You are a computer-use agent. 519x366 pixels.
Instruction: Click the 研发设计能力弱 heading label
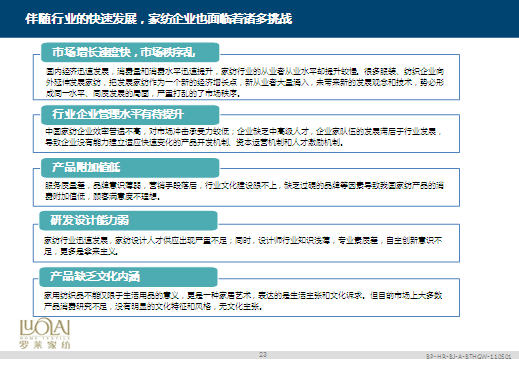tap(128, 220)
